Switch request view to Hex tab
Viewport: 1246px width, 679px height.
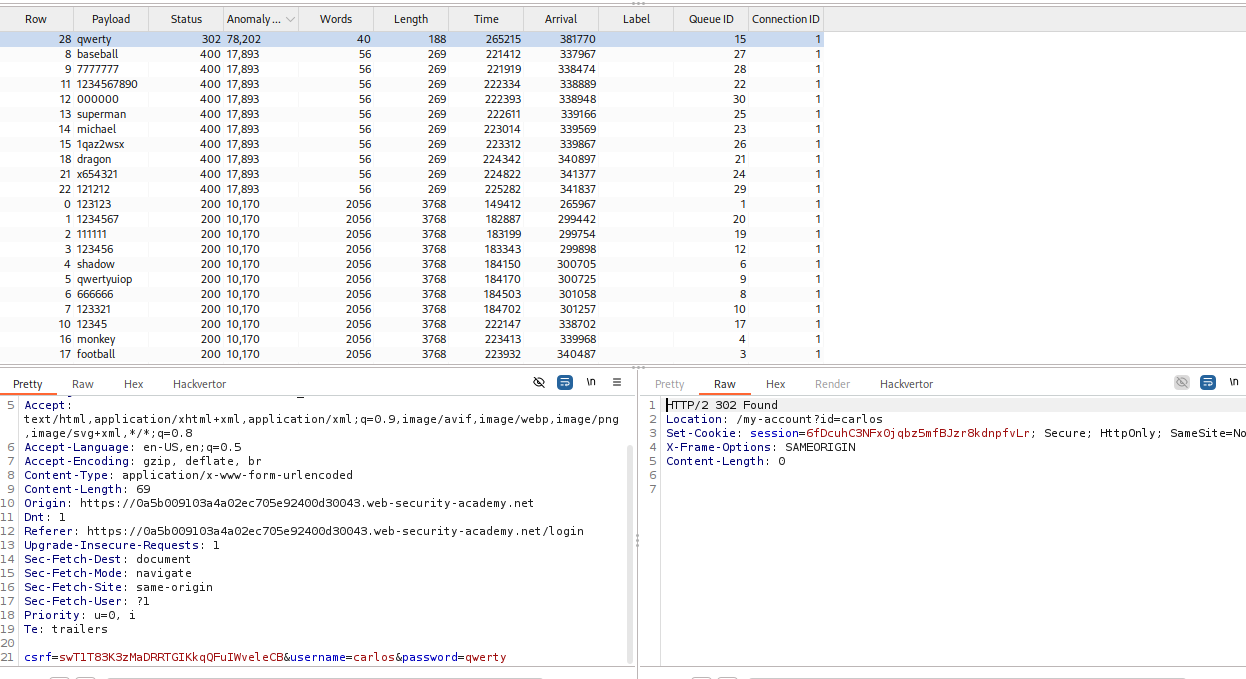pos(134,384)
